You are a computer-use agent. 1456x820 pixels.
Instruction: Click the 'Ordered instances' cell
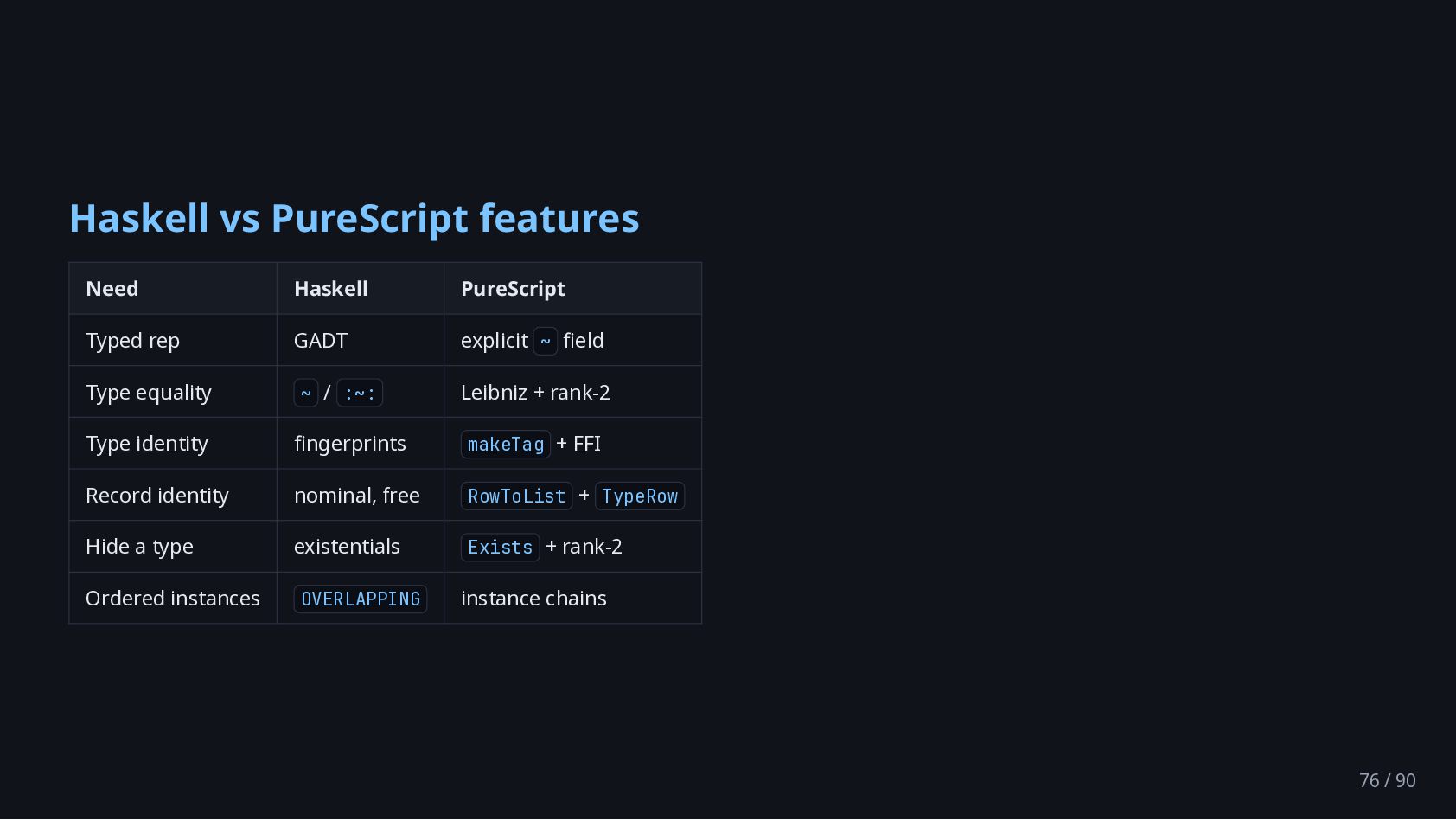[x=173, y=598]
